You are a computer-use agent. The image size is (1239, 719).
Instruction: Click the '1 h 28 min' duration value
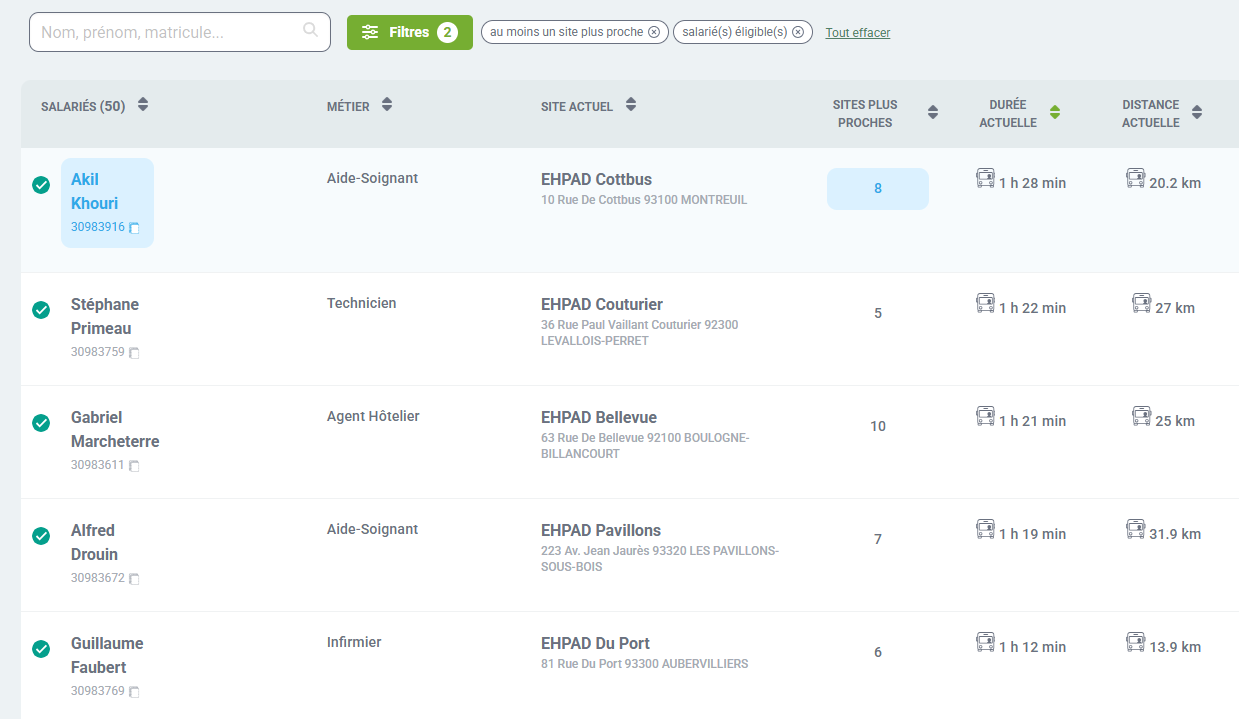(1032, 183)
